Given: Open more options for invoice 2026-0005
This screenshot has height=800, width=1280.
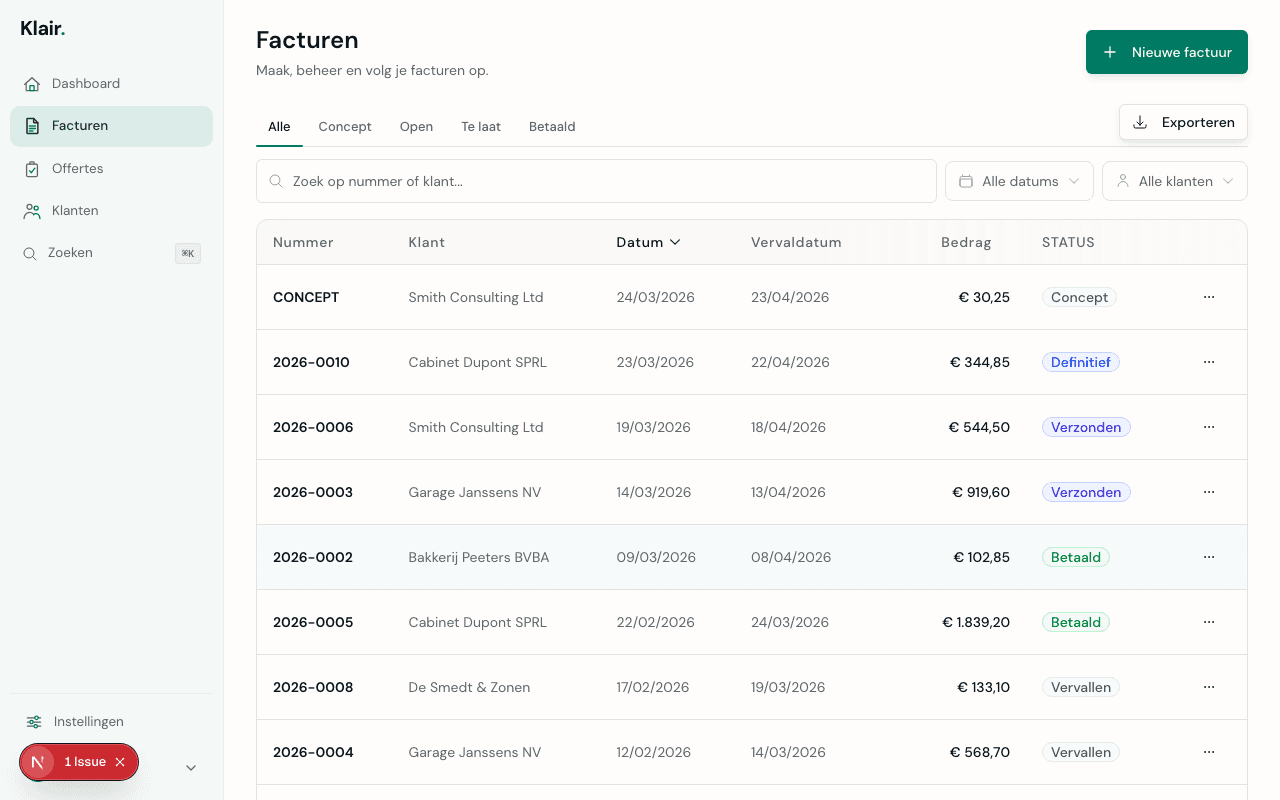Looking at the screenshot, I should [1208, 622].
